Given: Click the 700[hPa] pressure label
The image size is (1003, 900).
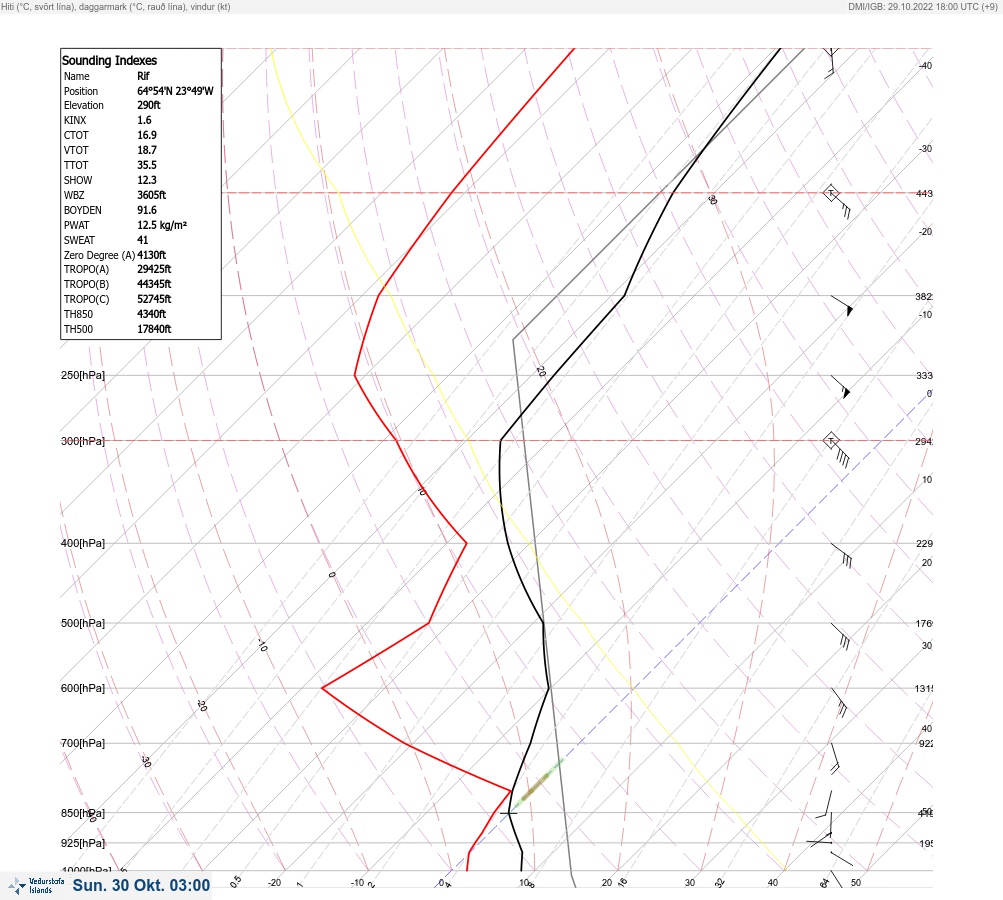Looking at the screenshot, I should 83,743.
